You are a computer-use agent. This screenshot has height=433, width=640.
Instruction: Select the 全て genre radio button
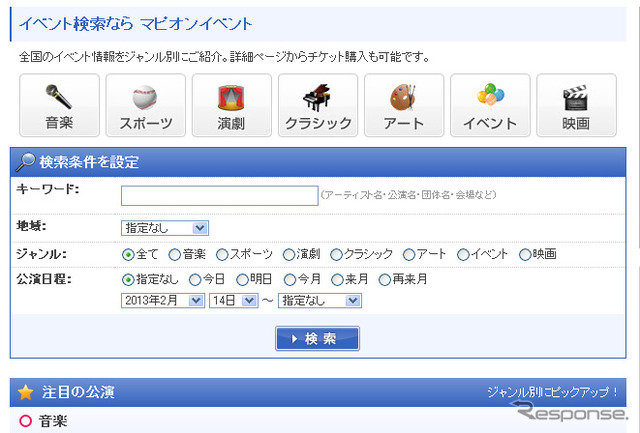(128, 254)
